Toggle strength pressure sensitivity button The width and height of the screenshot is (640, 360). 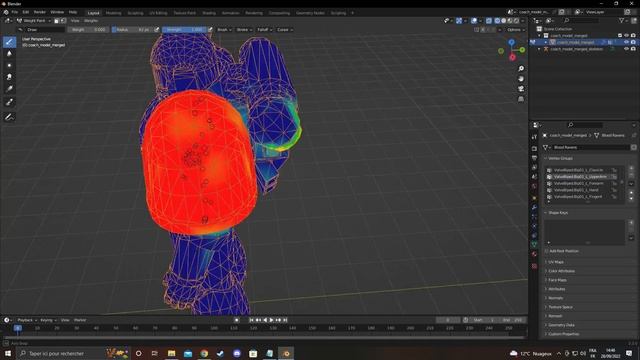tap(210, 30)
